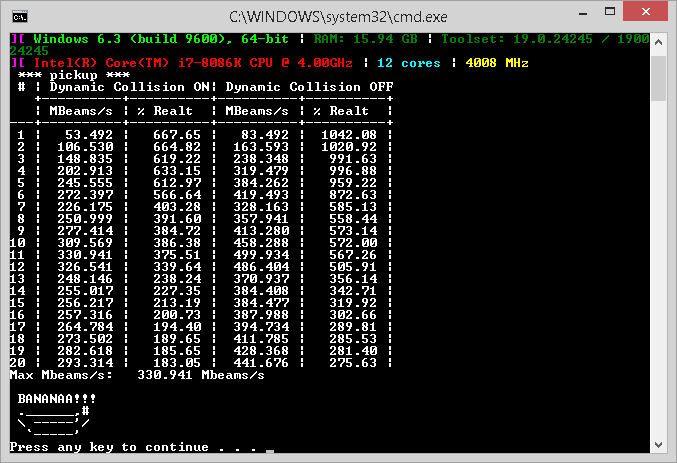
Task: Click the value 428.368 in row 19
Action: [x=261, y=351]
